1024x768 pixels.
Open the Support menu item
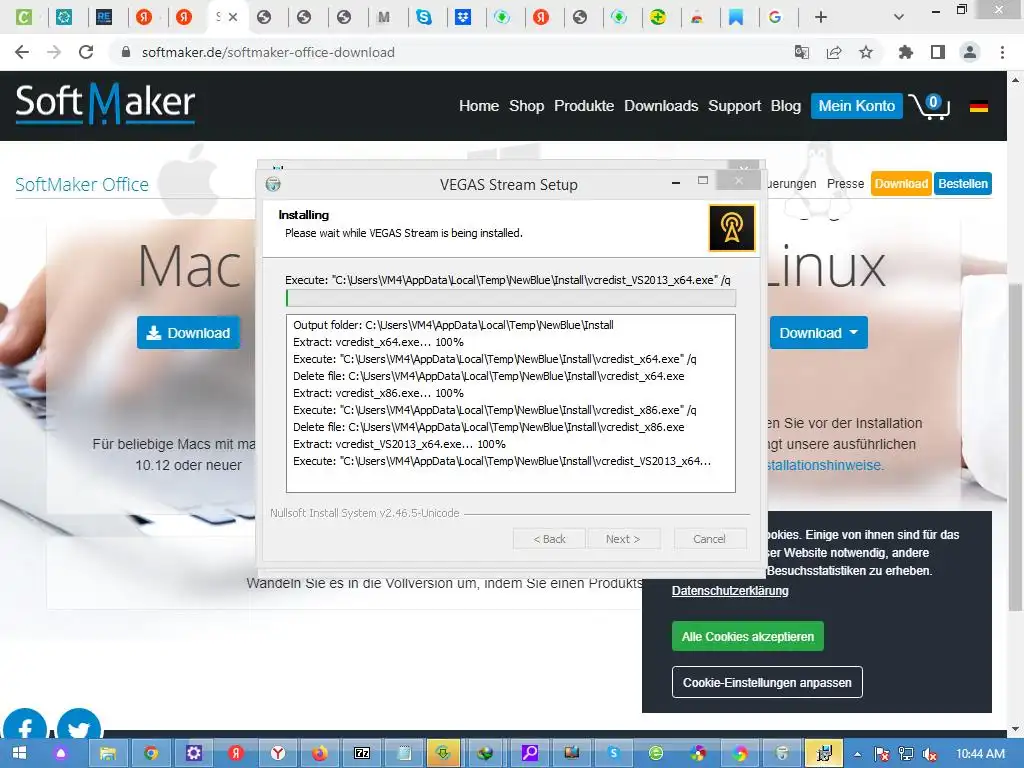pyautogui.click(x=735, y=106)
